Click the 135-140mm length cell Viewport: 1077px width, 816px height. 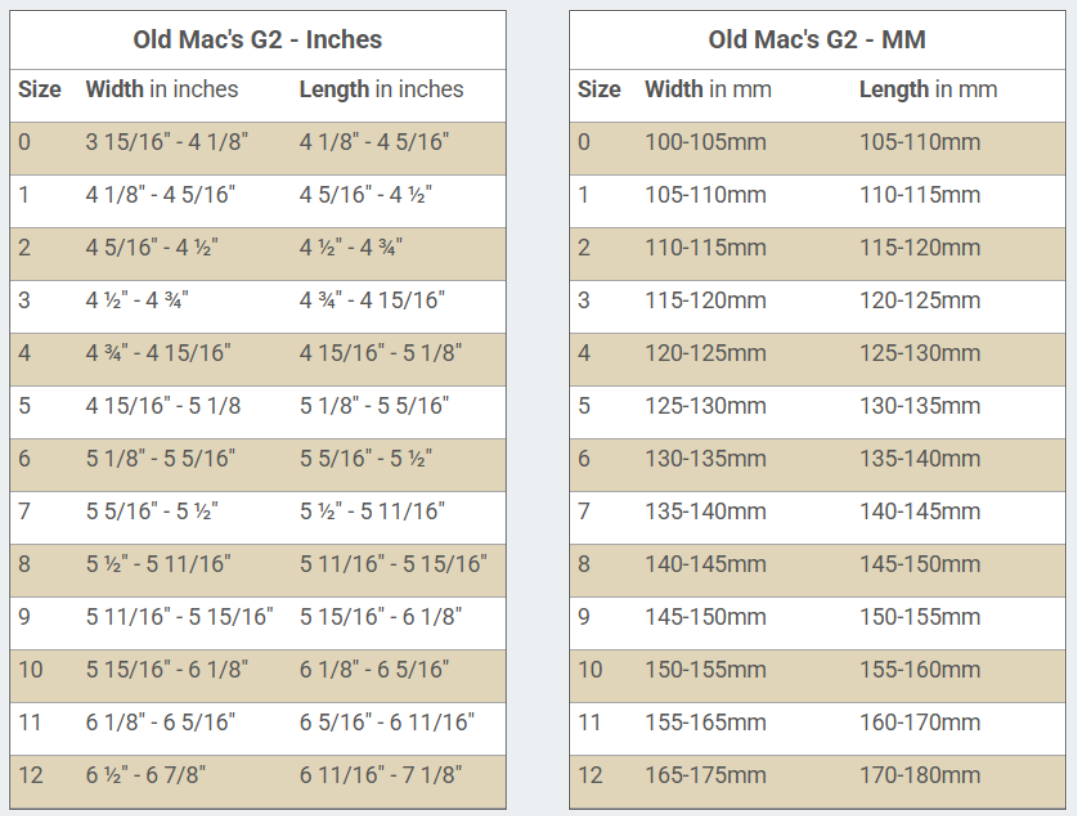click(x=920, y=458)
